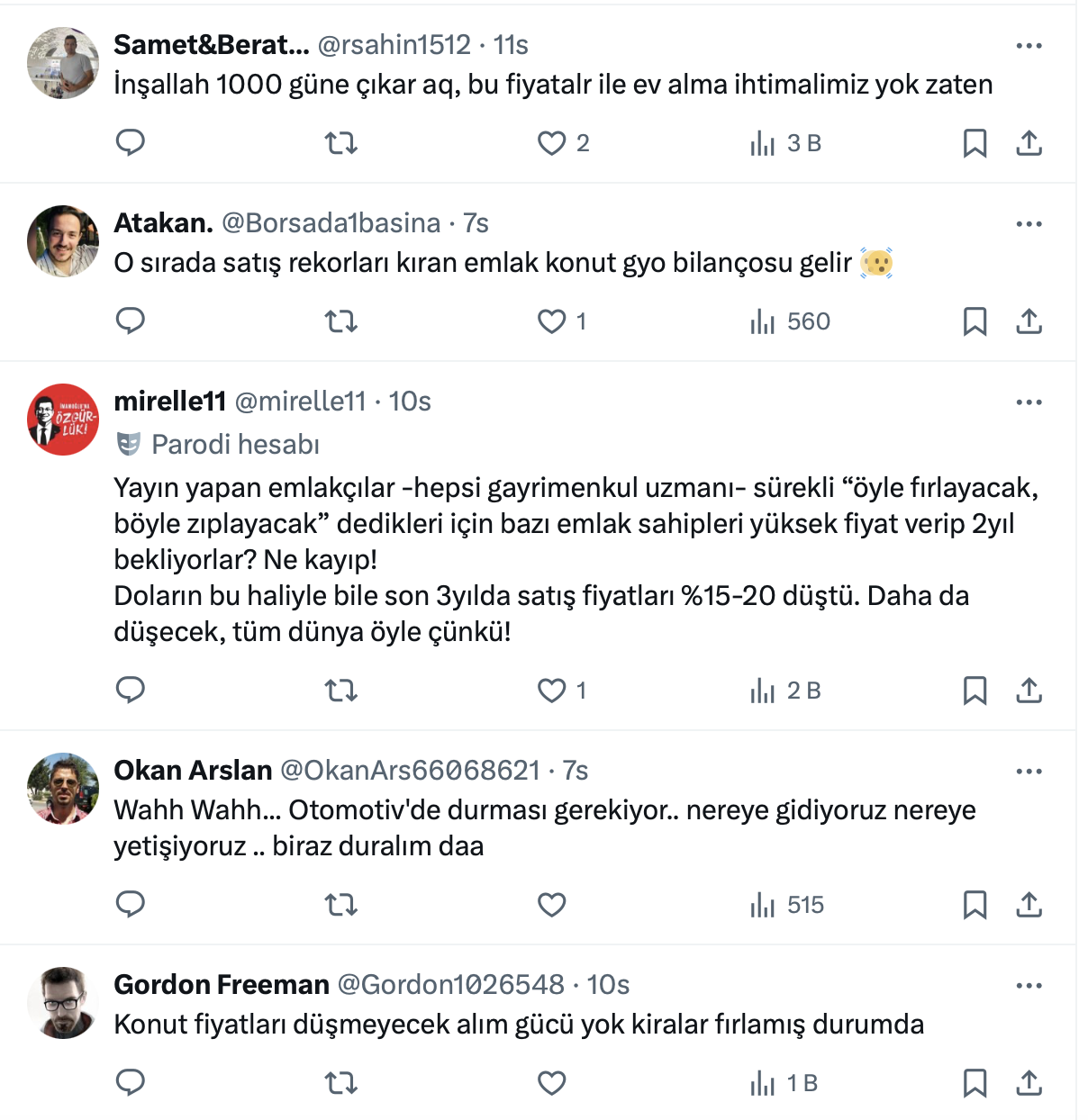Reply to Samet&Berat's tweet
Viewport: 1088px width, 1120px height.
coord(131,142)
